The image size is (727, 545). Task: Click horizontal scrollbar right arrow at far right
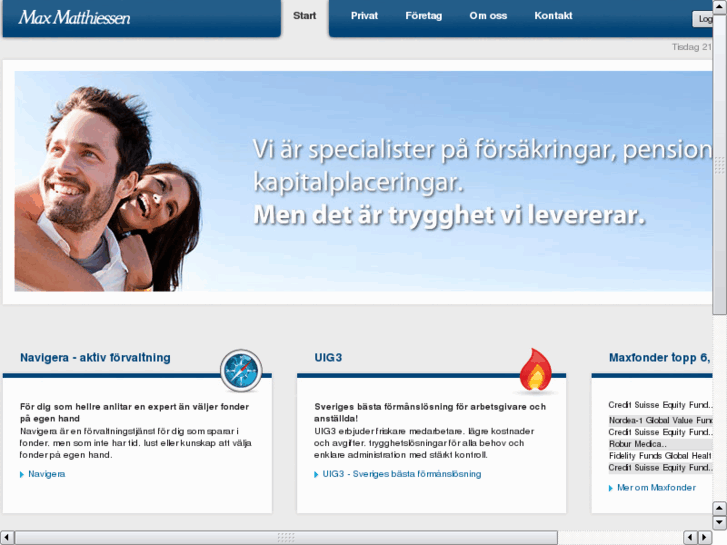(705, 538)
